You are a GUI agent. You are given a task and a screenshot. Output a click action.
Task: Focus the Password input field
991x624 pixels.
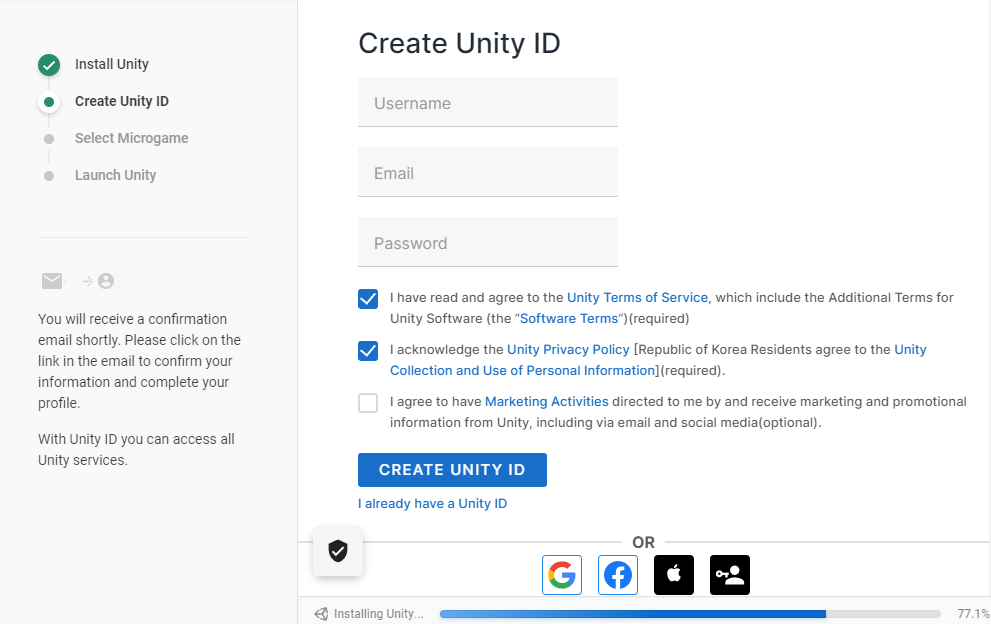[487, 242]
